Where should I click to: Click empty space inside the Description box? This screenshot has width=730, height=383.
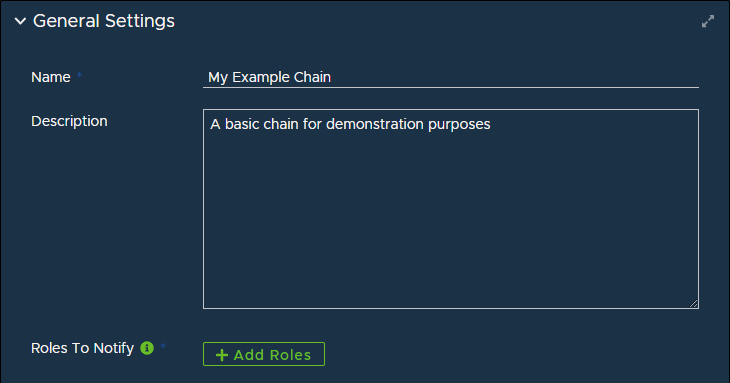451,219
